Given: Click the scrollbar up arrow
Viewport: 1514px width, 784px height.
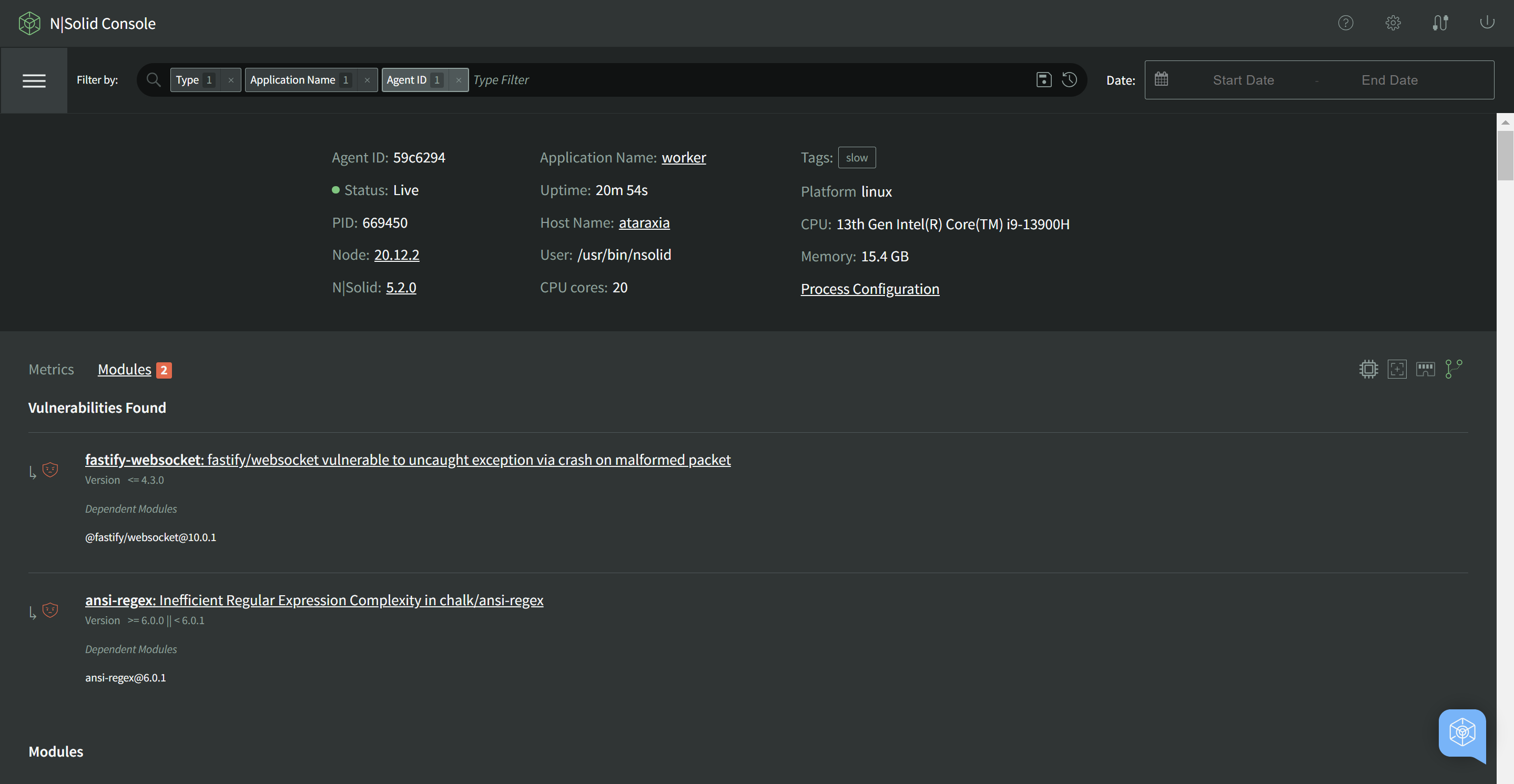Looking at the screenshot, I should (x=1505, y=122).
